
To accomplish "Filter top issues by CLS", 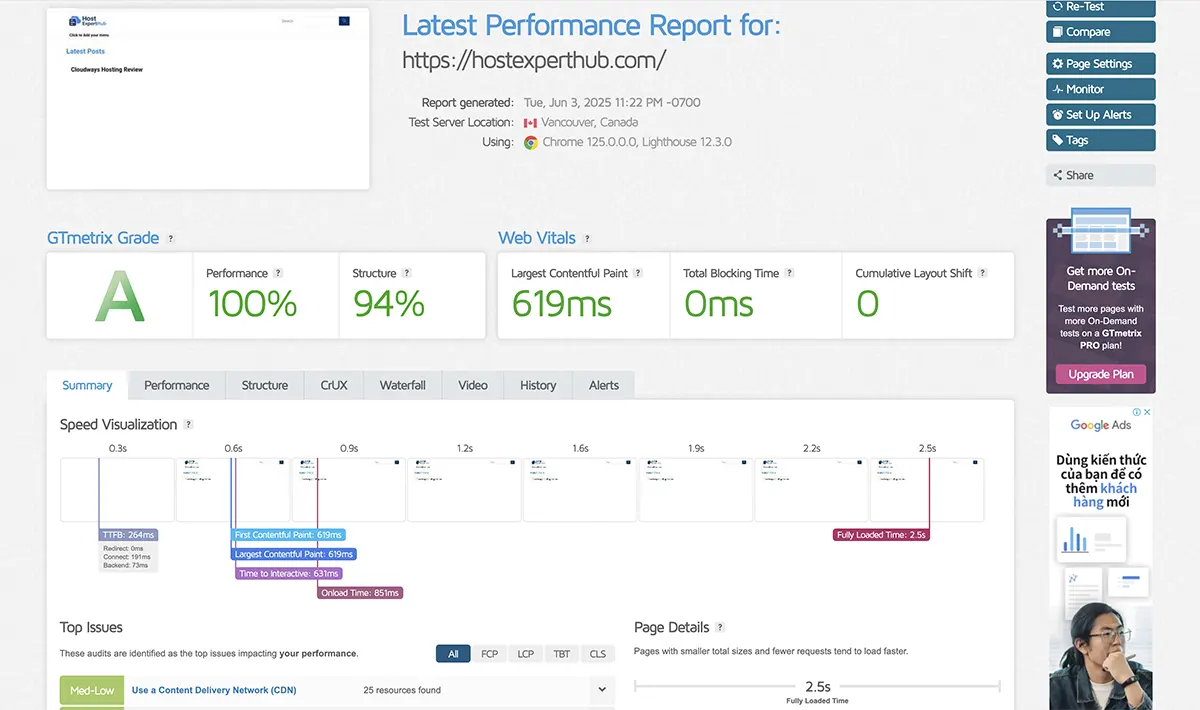I will [598, 654].
